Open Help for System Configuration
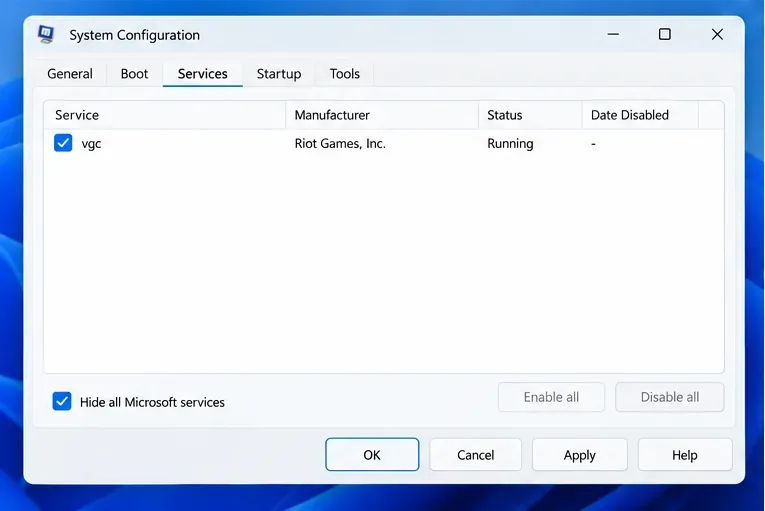The width and height of the screenshot is (765, 511). pyautogui.click(x=685, y=455)
